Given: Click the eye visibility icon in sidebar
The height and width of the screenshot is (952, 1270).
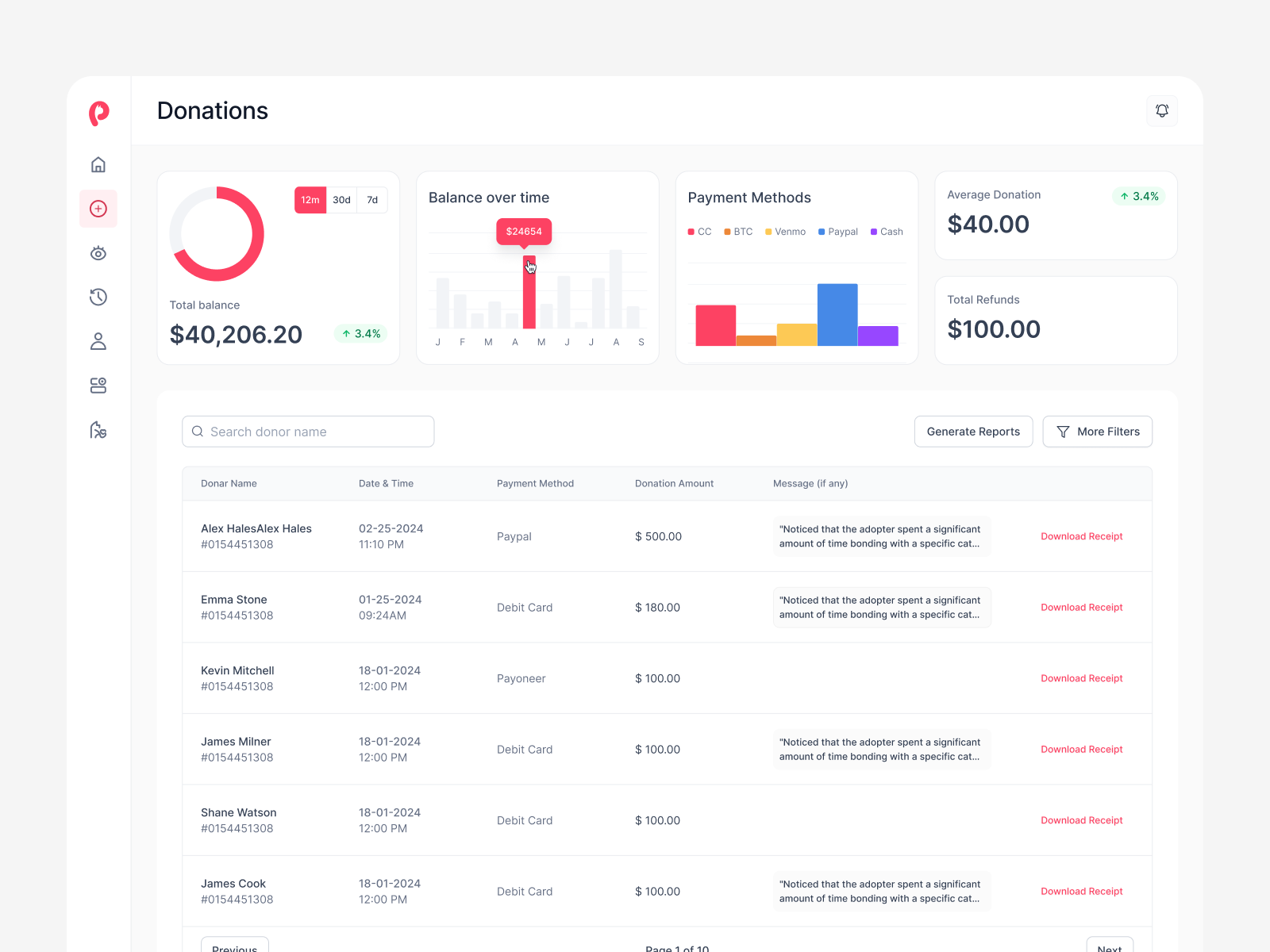Looking at the screenshot, I should click(98, 253).
